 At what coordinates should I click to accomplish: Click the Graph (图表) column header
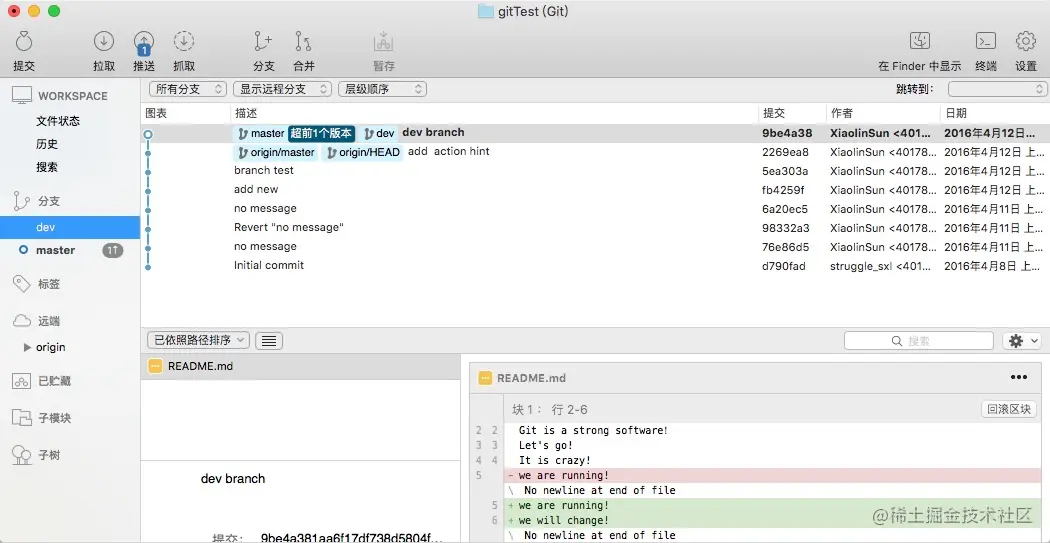tap(185, 113)
